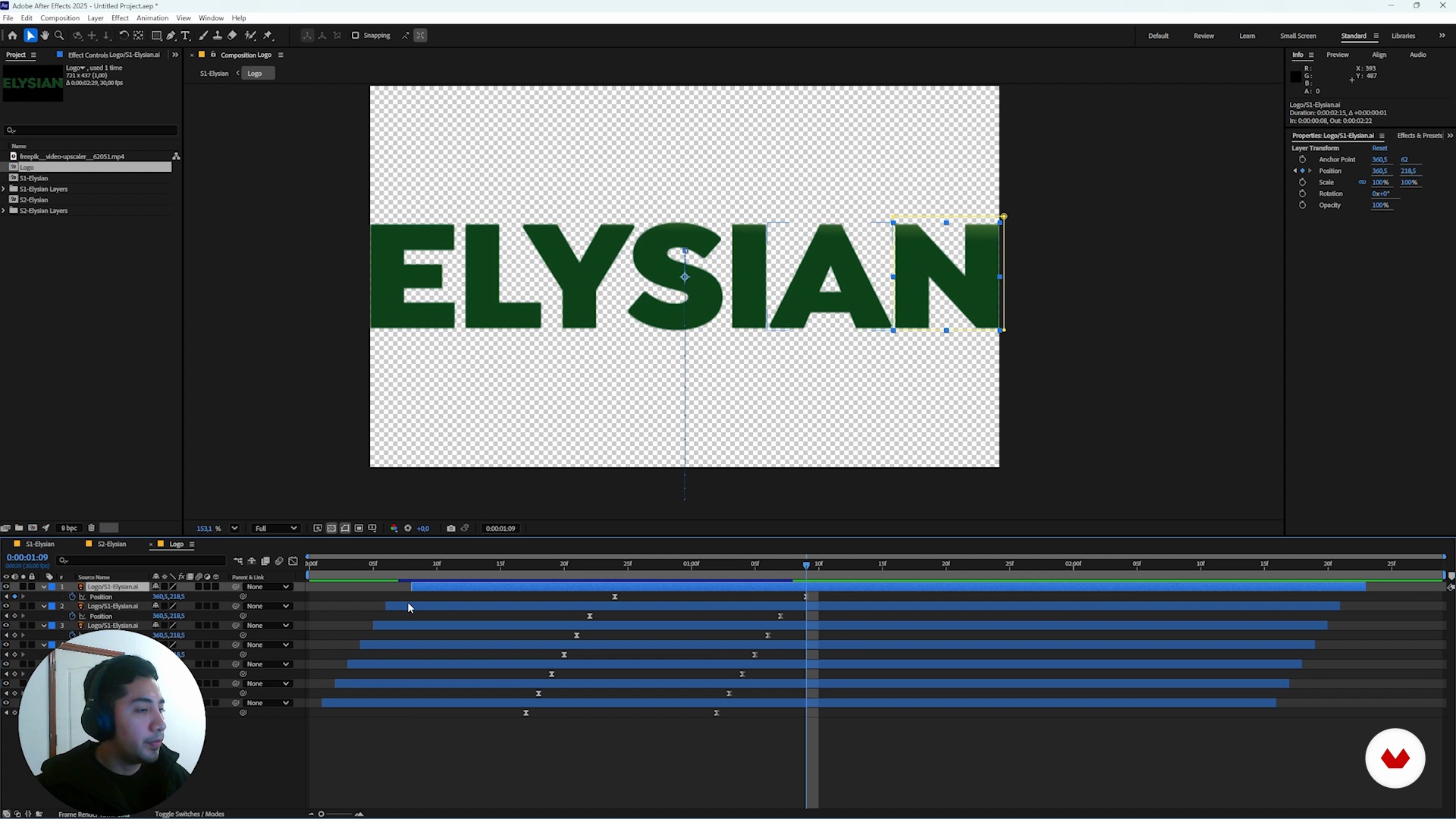Select the Eraser tool
Image resolution: width=1456 pixels, height=819 pixels.
232,36
